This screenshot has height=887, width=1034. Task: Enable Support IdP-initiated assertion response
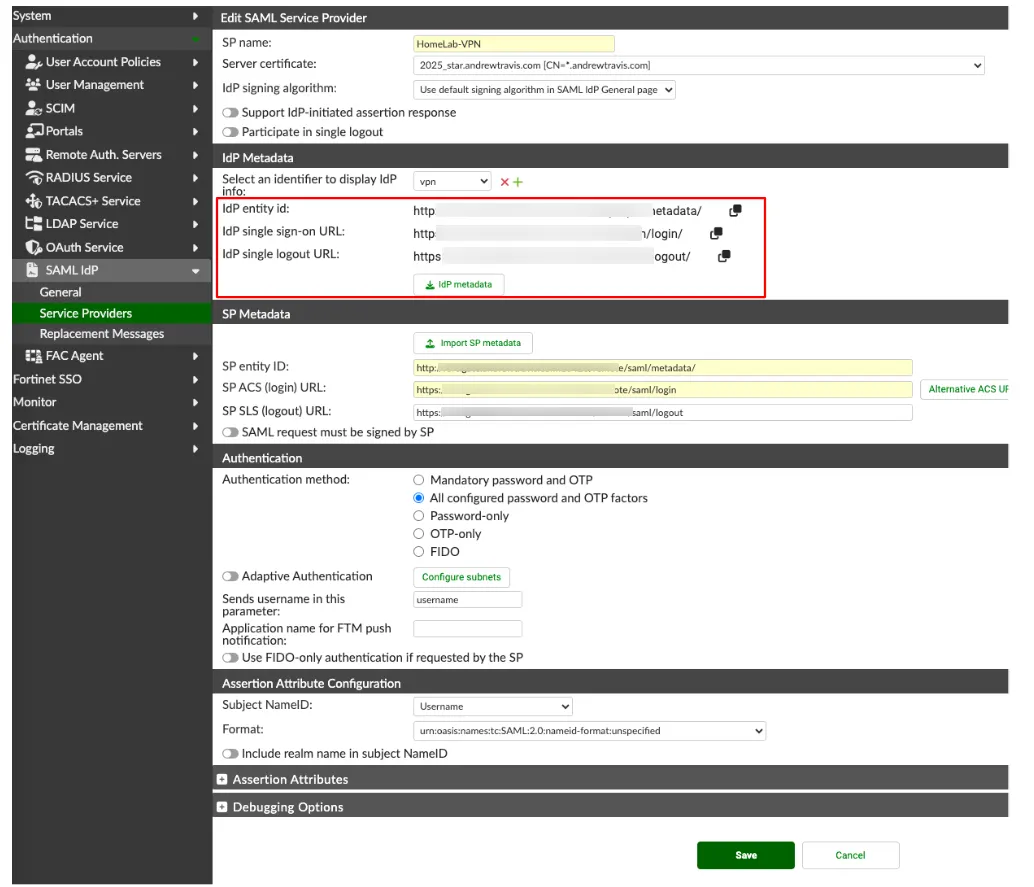(x=229, y=112)
